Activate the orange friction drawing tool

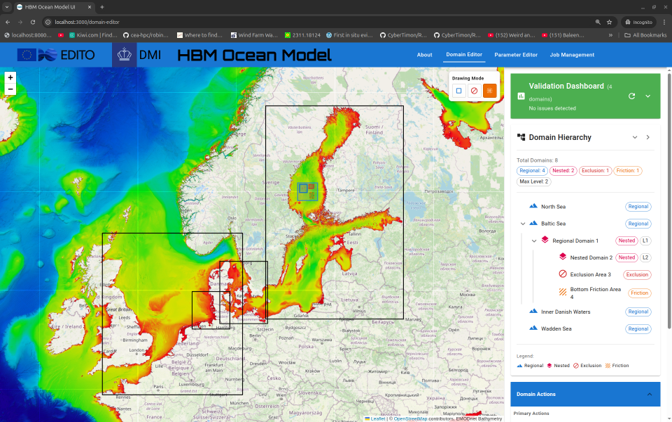point(489,91)
